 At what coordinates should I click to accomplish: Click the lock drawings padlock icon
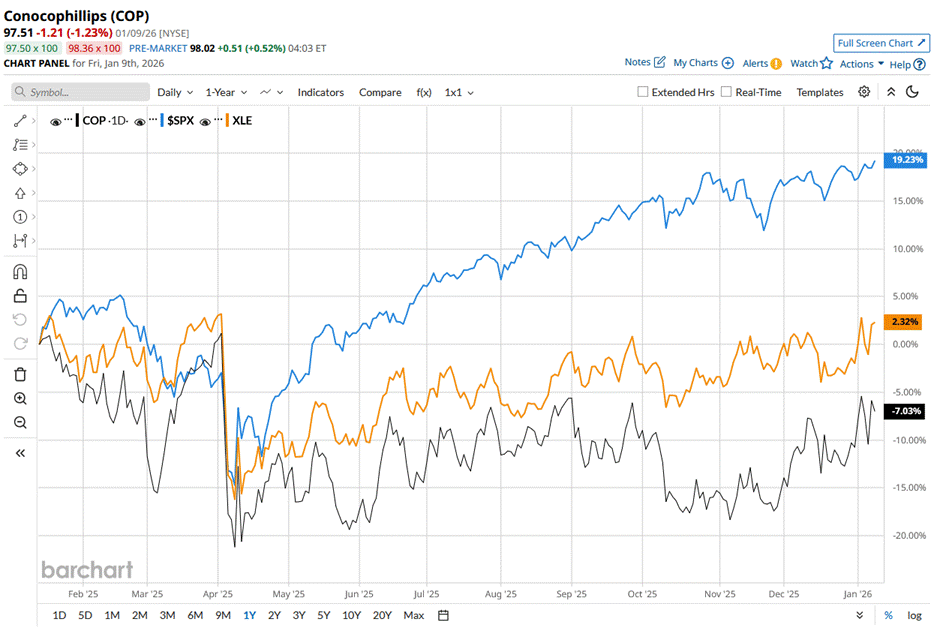[20, 295]
